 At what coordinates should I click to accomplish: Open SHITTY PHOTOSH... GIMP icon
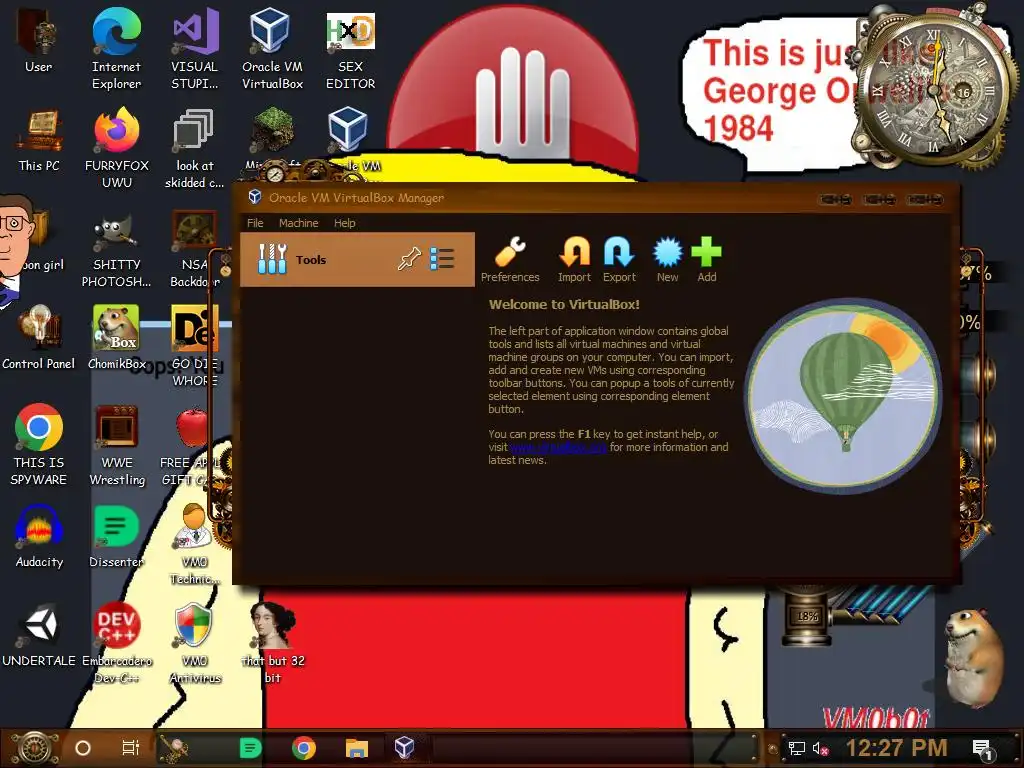(x=116, y=251)
